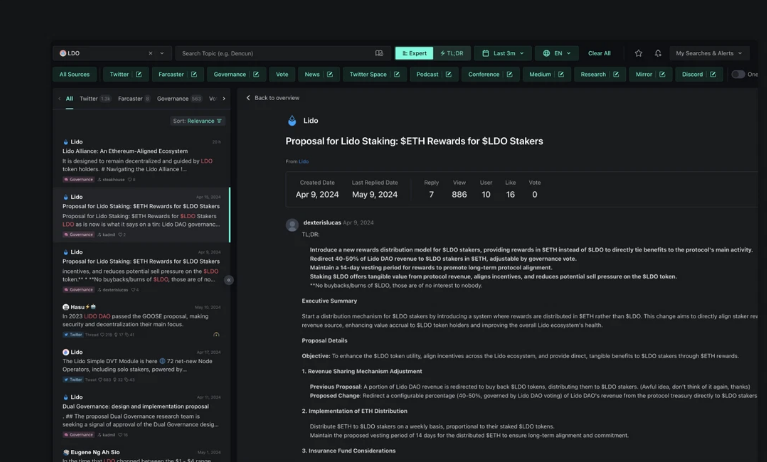
Task: Expand the LDO token selector dropdown arrow
Action: (162, 53)
